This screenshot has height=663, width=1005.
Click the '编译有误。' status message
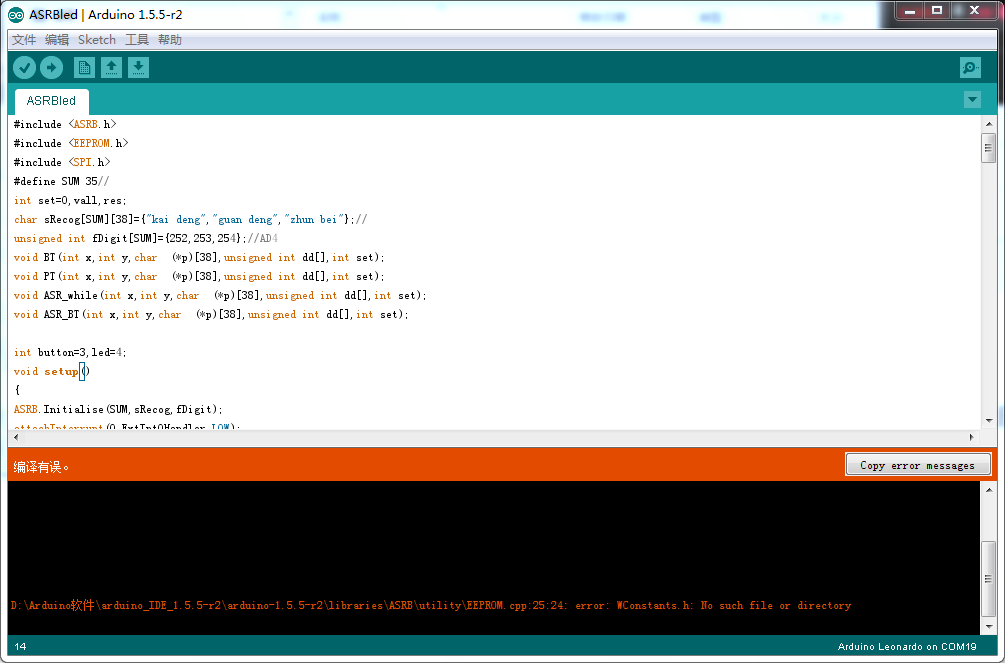coord(41,467)
